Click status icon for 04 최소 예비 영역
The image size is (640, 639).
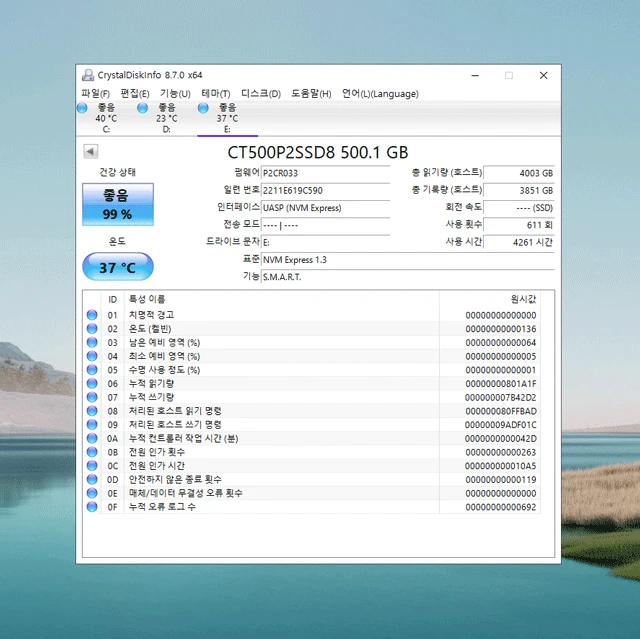tap(92, 356)
